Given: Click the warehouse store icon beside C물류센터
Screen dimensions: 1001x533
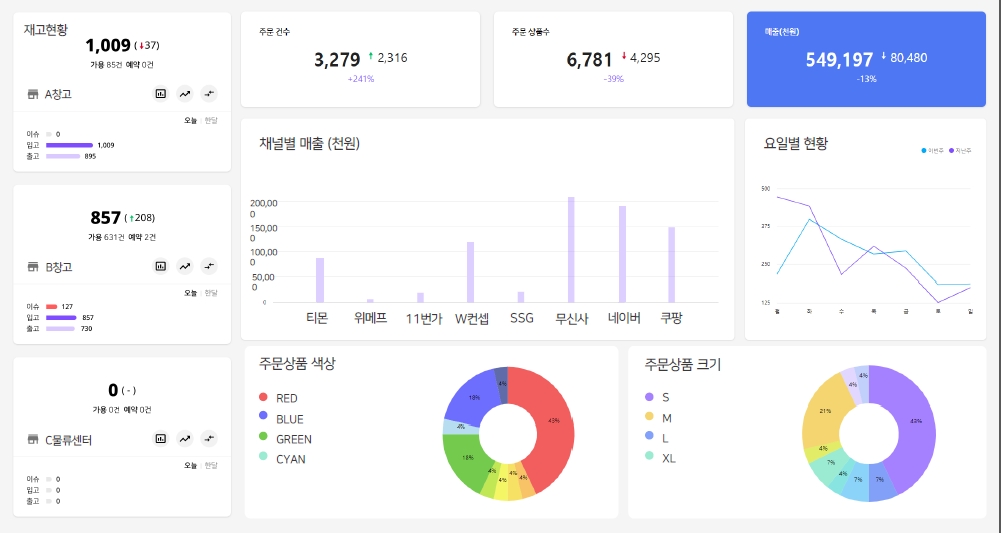Looking at the screenshot, I should click(33, 440).
